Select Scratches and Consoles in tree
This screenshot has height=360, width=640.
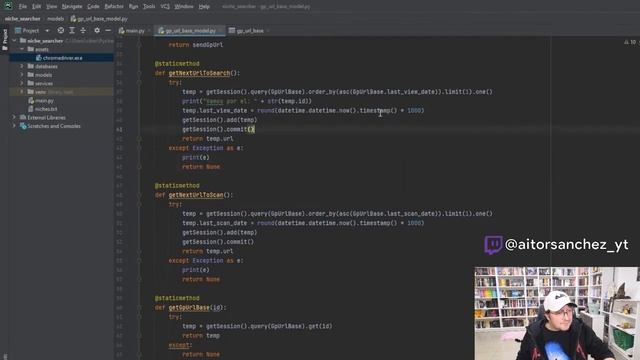54,126
